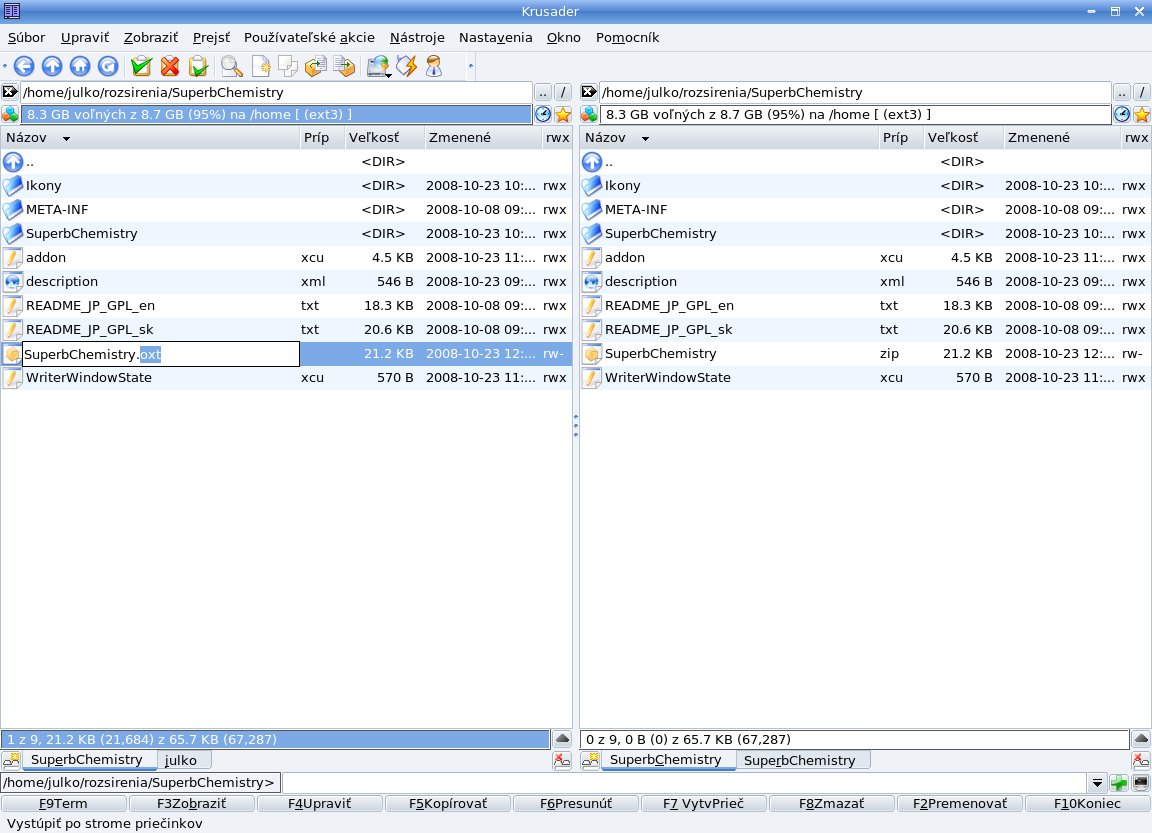Click the left panel '..' parent button
Image resolution: width=1152 pixels, height=833 pixels.
tap(542, 93)
